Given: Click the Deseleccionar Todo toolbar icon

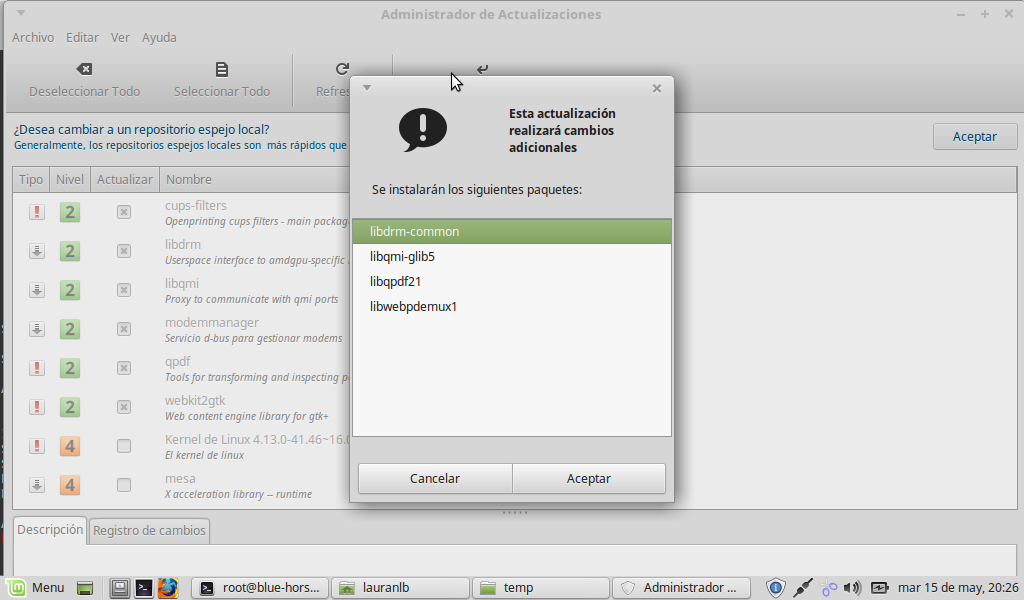Looking at the screenshot, I should (84, 70).
